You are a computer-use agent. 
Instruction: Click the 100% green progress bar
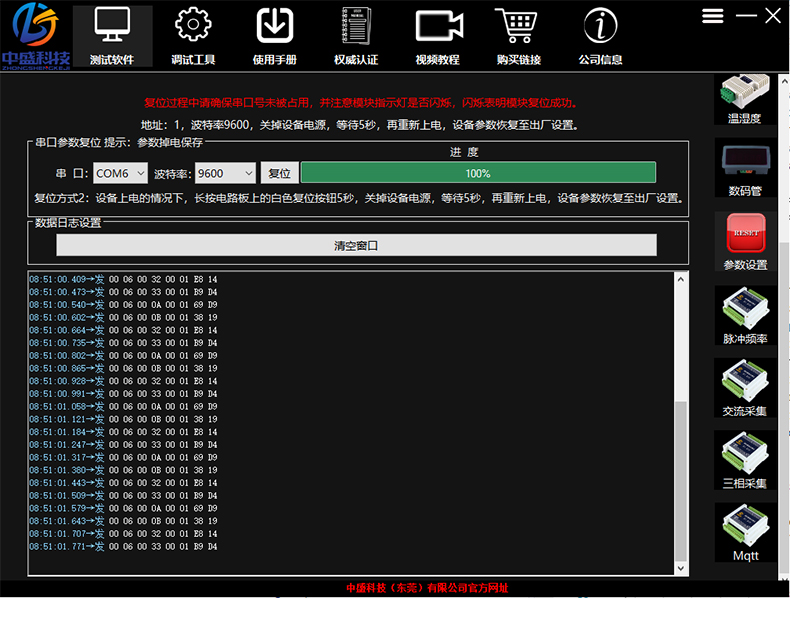478,173
